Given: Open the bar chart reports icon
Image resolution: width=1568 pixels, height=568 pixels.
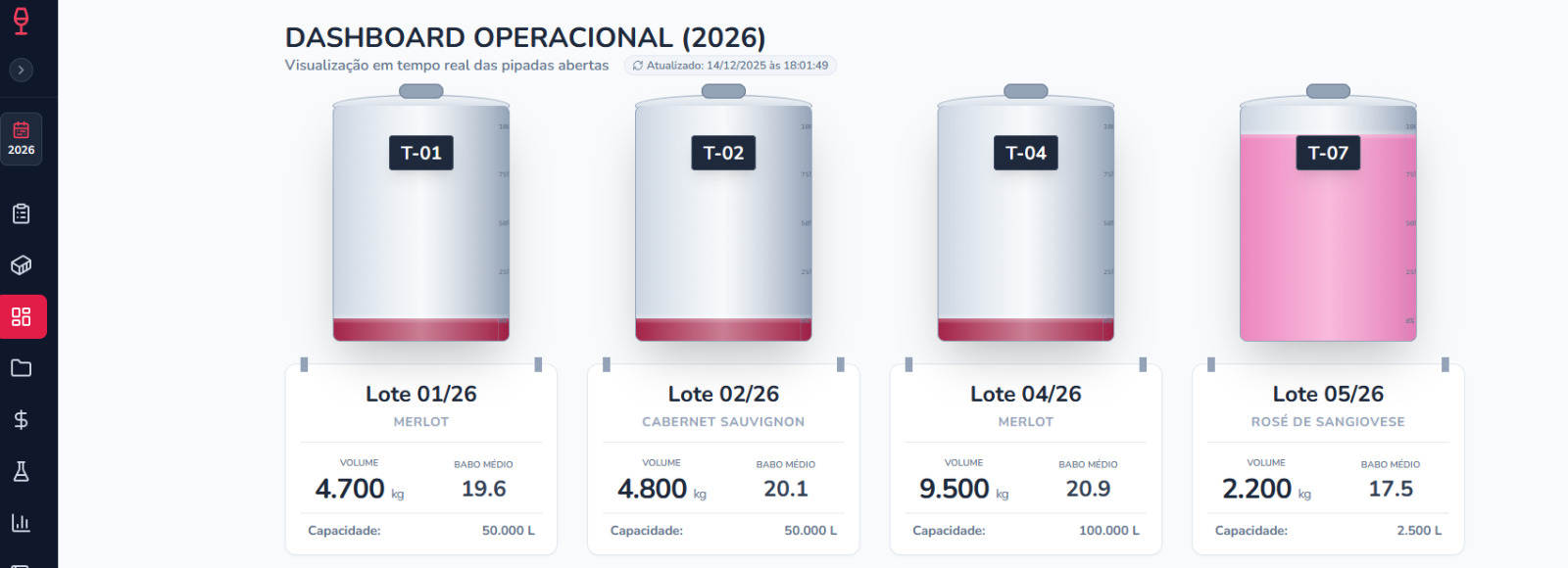Looking at the screenshot, I should [23, 523].
